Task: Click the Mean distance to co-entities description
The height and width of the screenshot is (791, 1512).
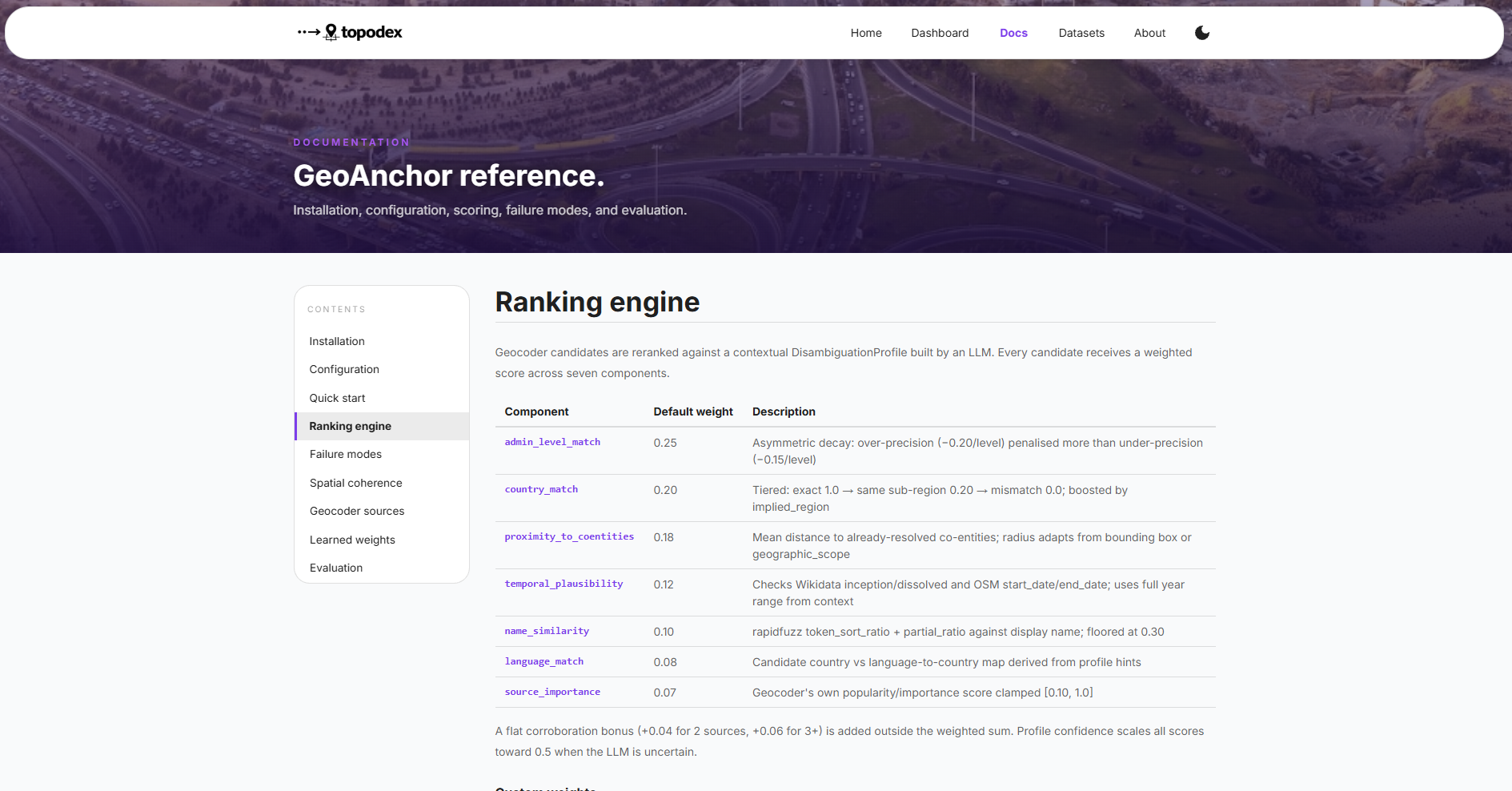Action: (972, 545)
